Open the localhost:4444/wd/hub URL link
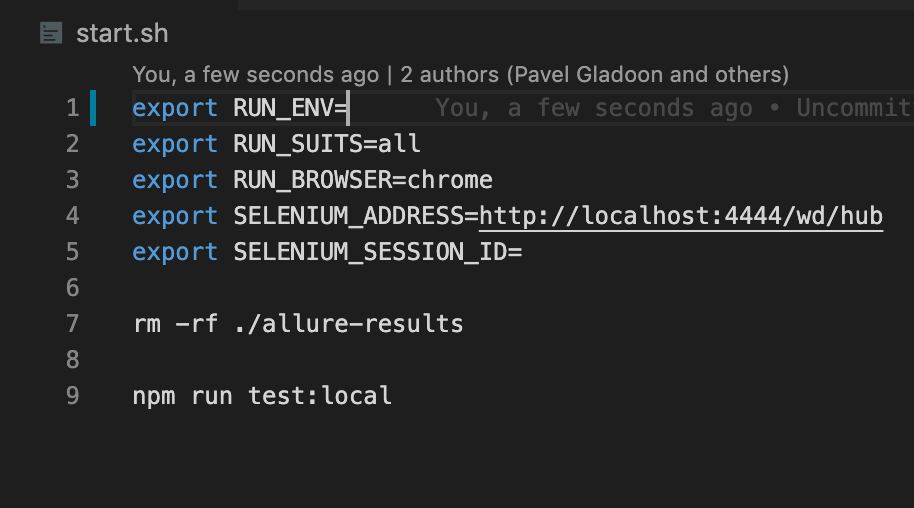914x508 pixels. click(x=681, y=216)
